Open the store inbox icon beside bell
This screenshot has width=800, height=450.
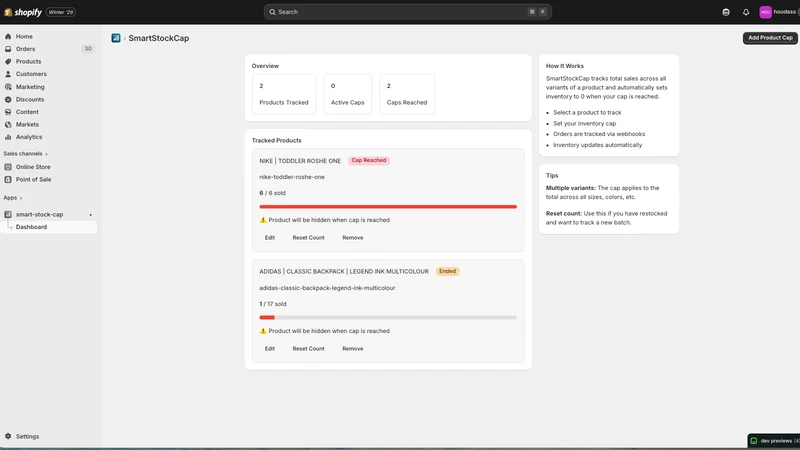[726, 12]
